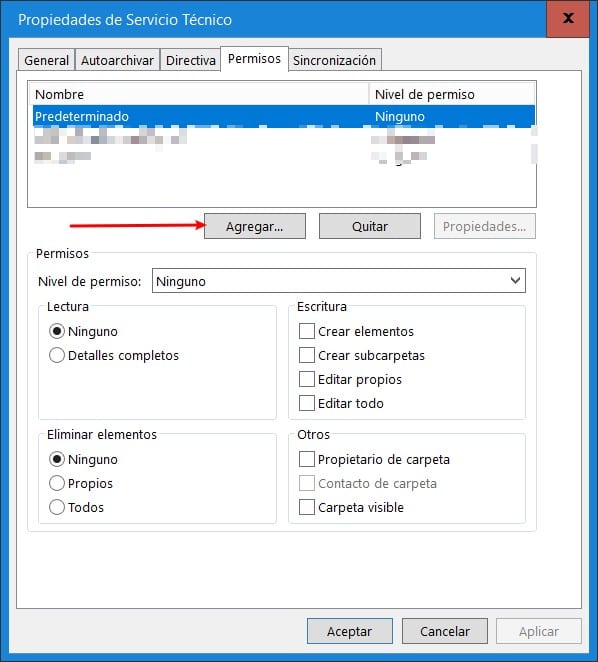
Task: Click the Nombre column header
Action: 200,94
